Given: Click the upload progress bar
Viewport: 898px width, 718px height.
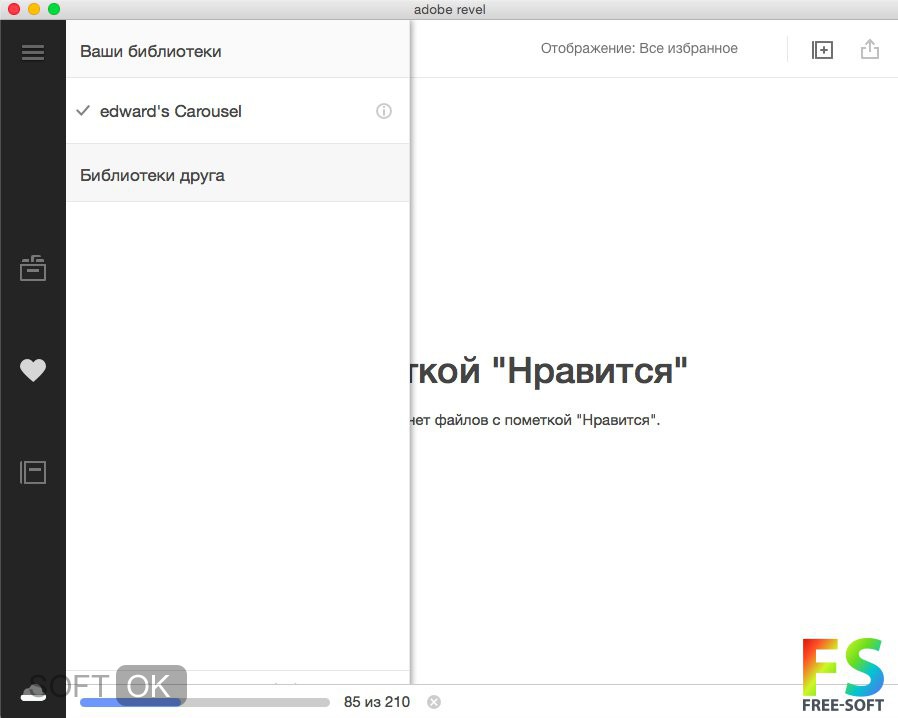Looking at the screenshot, I should pyautogui.click(x=205, y=702).
